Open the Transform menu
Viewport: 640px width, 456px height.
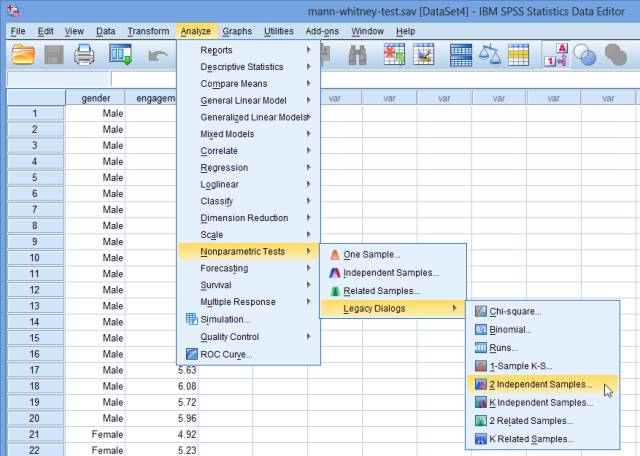point(148,31)
